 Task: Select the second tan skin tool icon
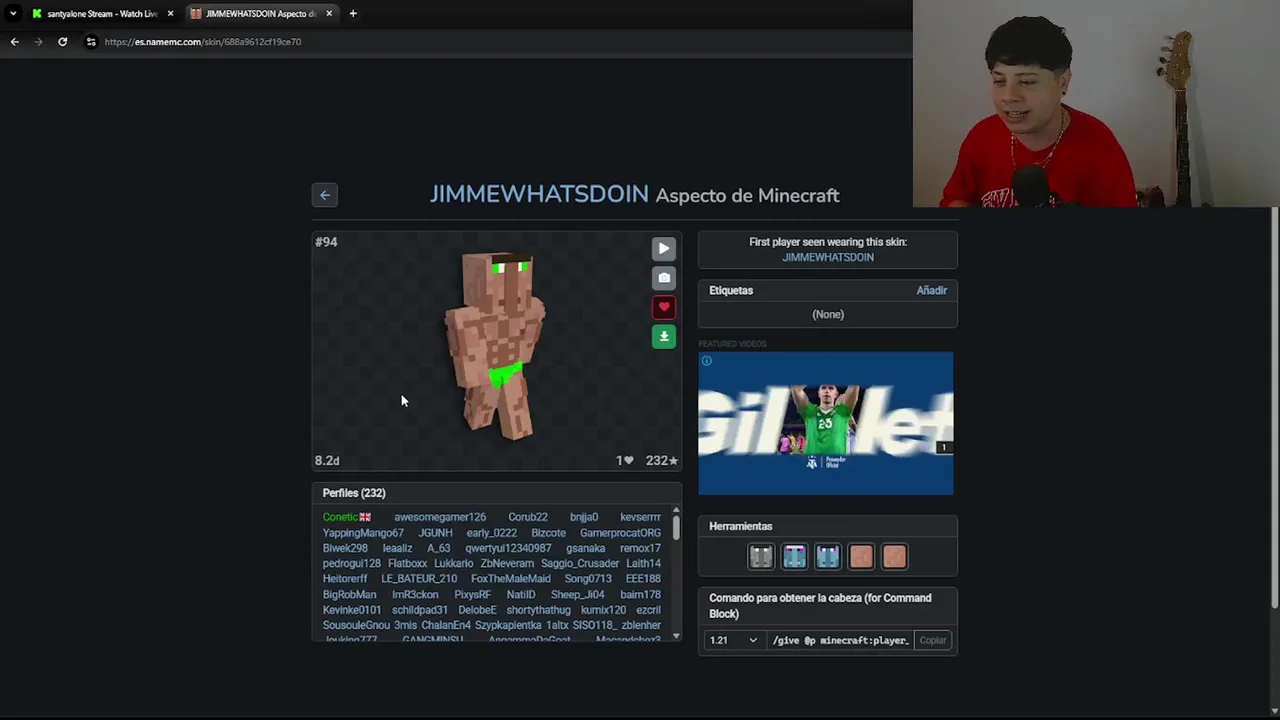pyautogui.click(x=895, y=557)
